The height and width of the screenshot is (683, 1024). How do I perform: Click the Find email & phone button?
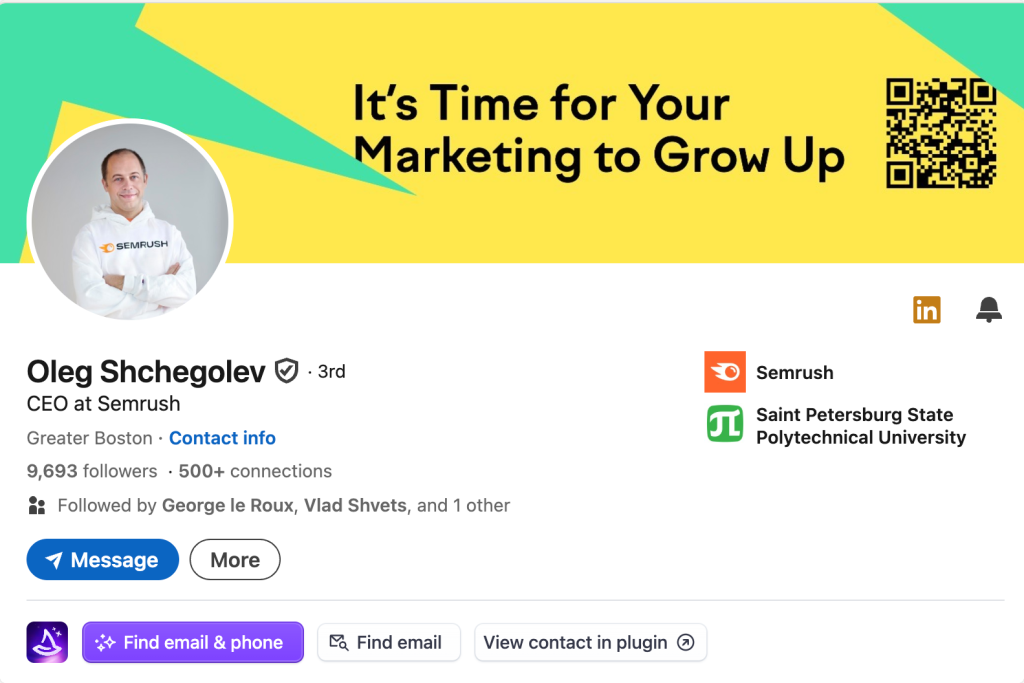click(192, 642)
